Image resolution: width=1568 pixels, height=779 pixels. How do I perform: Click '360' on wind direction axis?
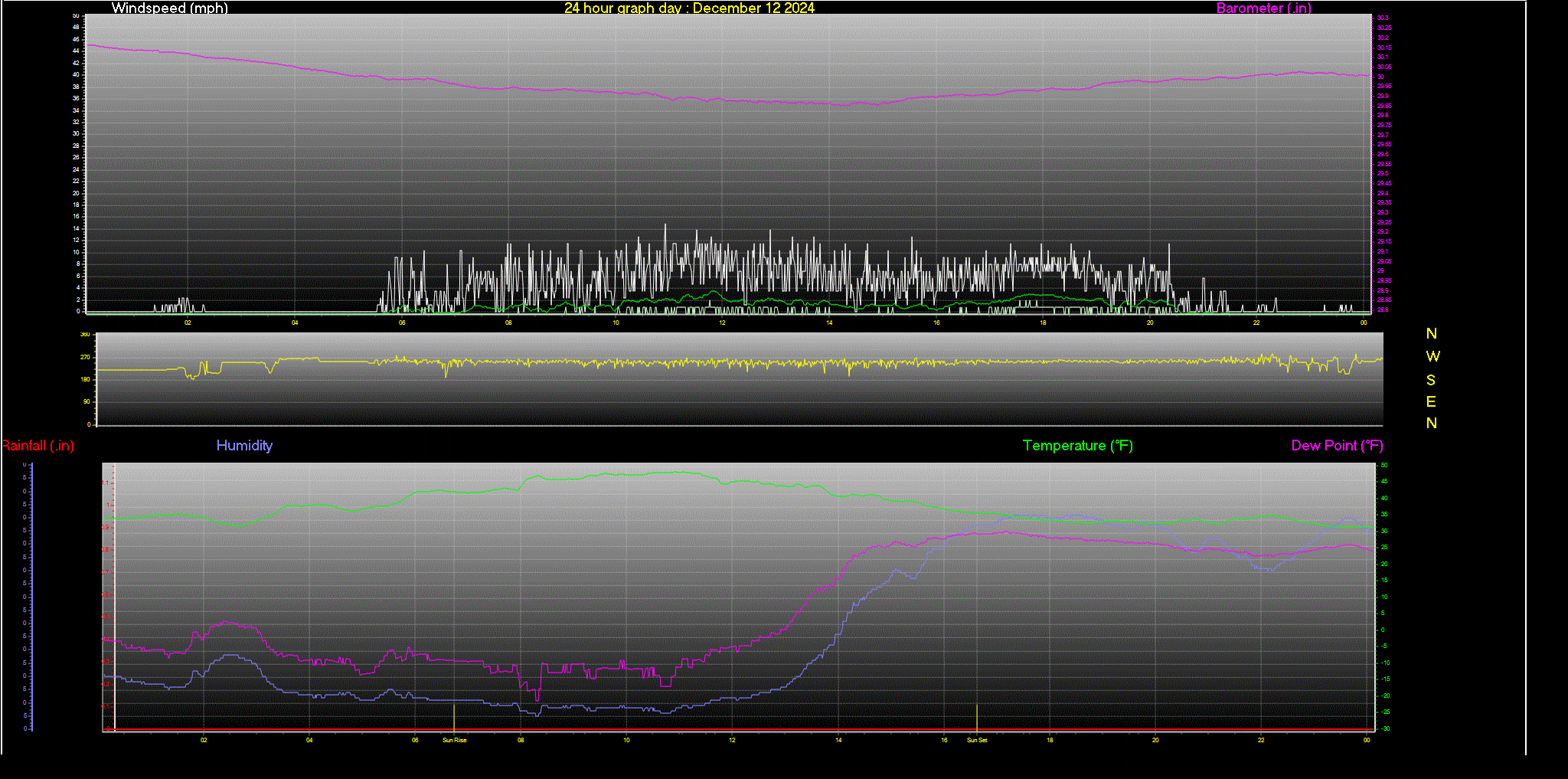tap(85, 335)
